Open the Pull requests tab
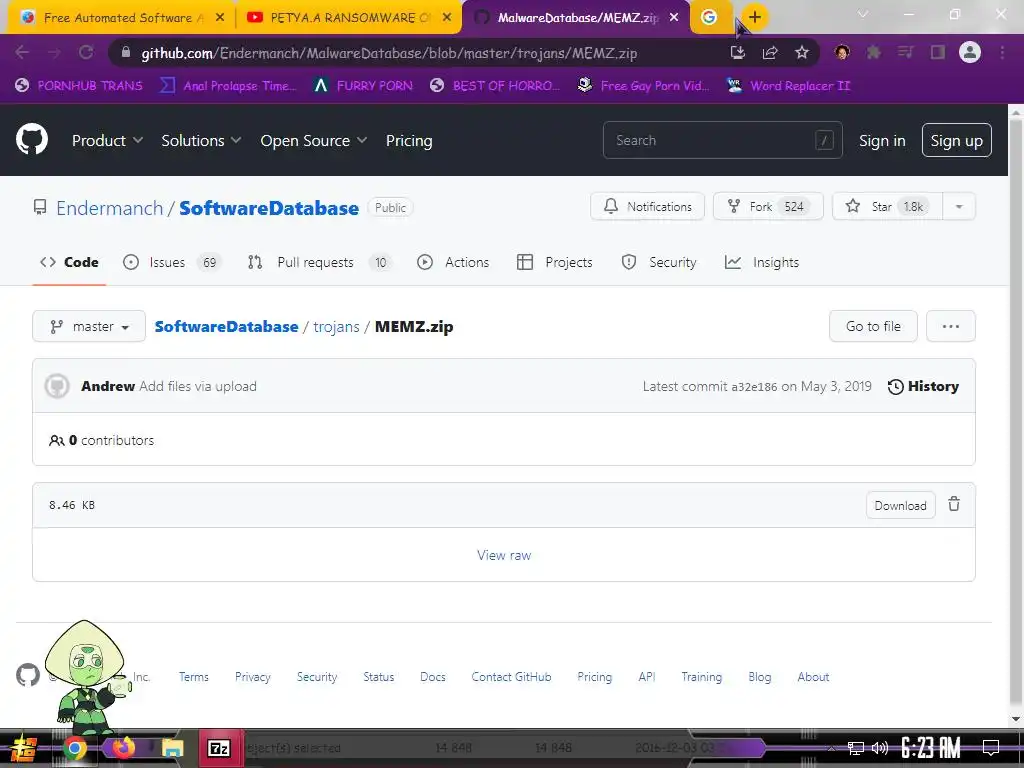The image size is (1024, 768). [x=319, y=262]
